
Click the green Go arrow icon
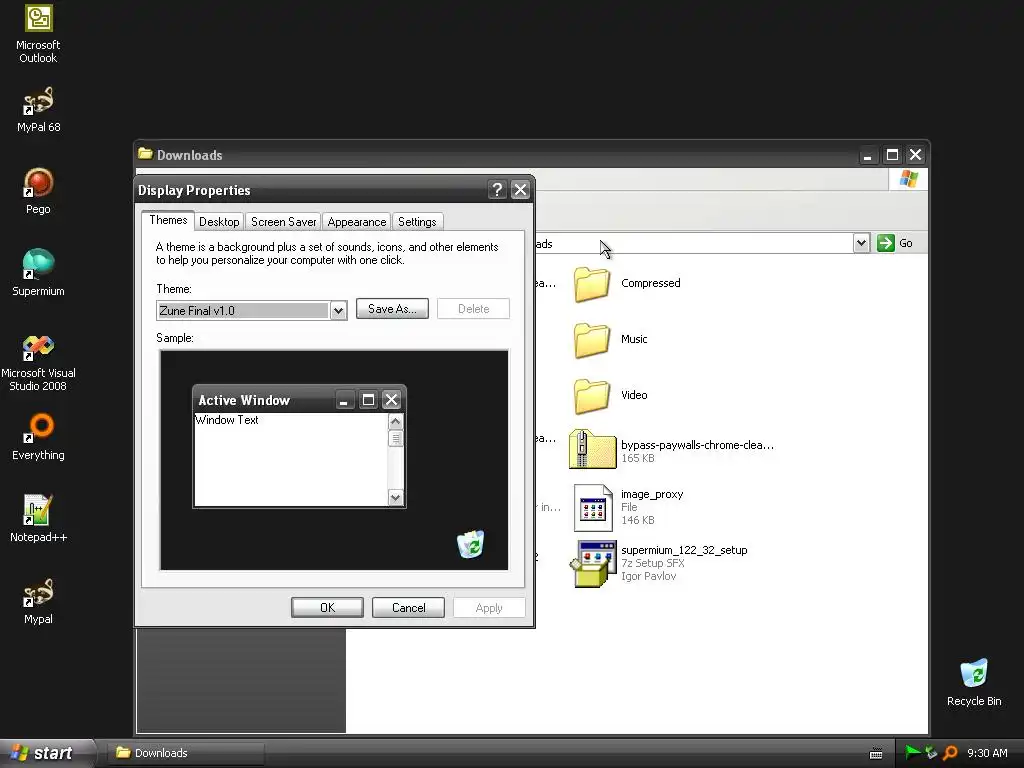coord(886,243)
